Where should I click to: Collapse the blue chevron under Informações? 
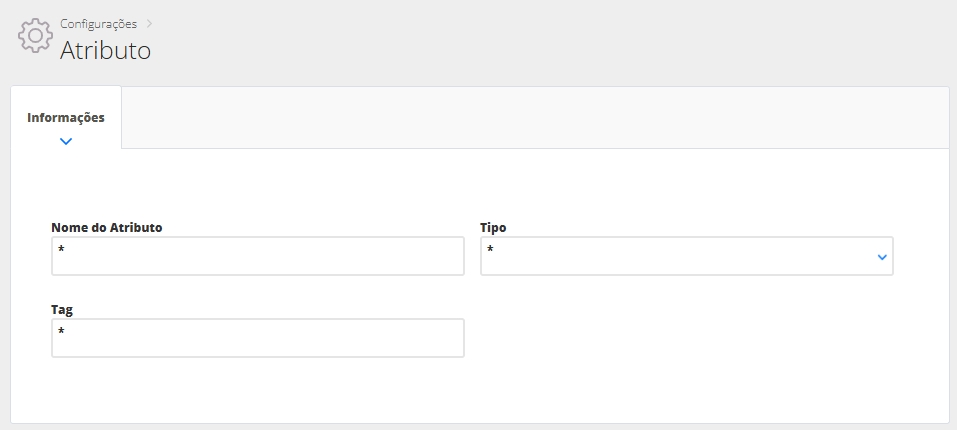tap(66, 142)
